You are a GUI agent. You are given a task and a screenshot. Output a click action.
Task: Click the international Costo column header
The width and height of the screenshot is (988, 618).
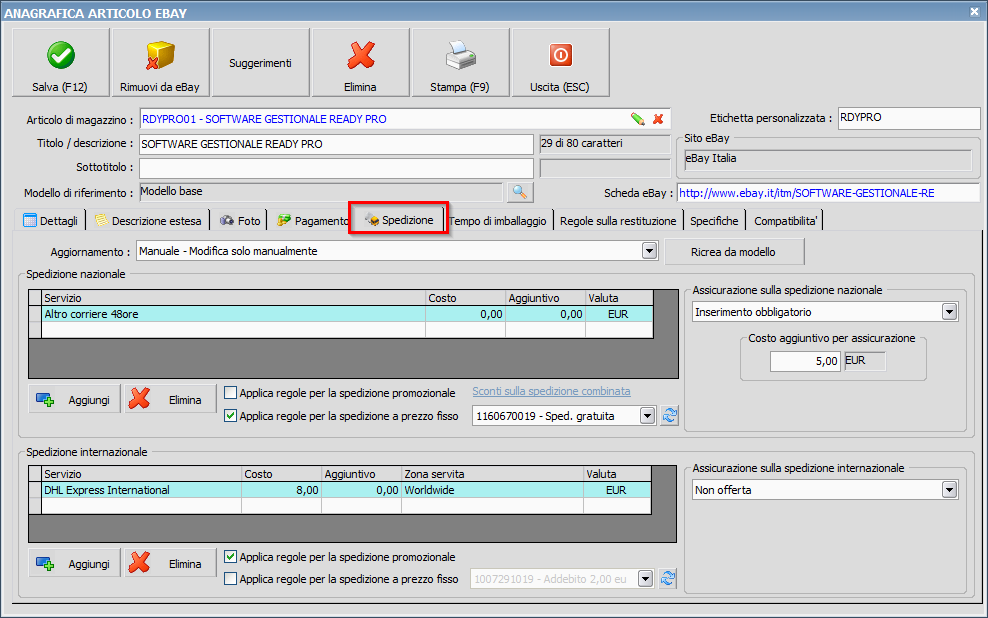(x=282, y=474)
